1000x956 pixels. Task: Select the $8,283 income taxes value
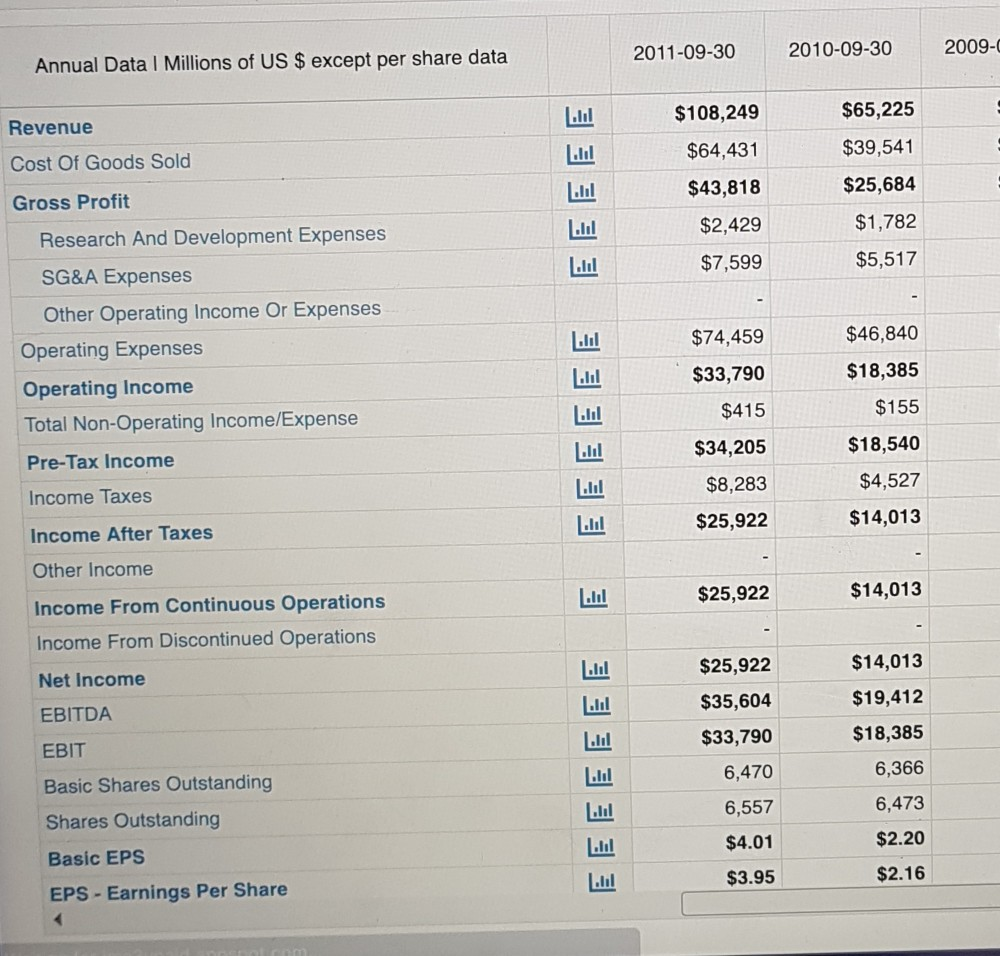click(x=736, y=484)
